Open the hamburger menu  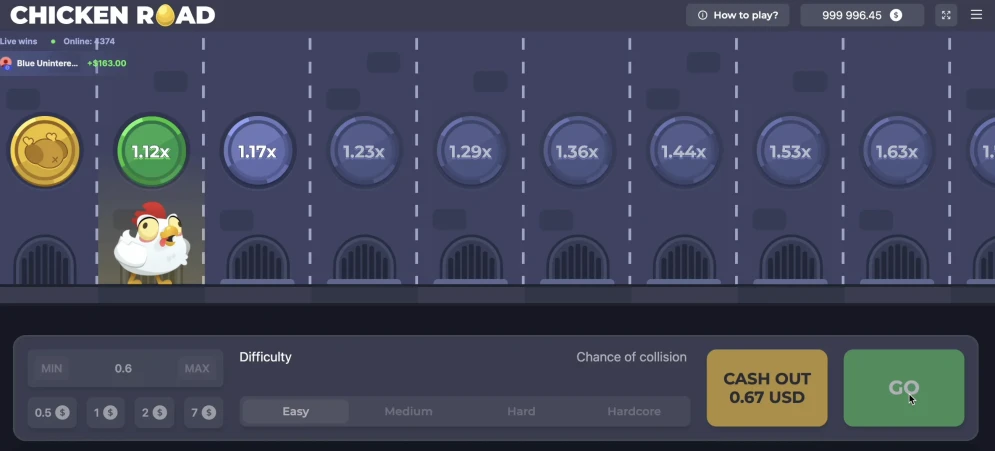coord(977,15)
